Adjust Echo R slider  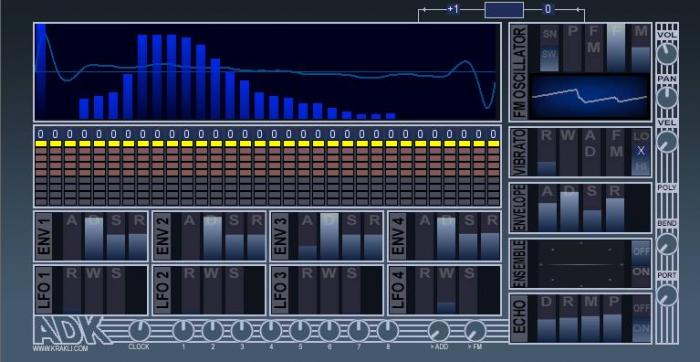pyautogui.click(x=568, y=319)
